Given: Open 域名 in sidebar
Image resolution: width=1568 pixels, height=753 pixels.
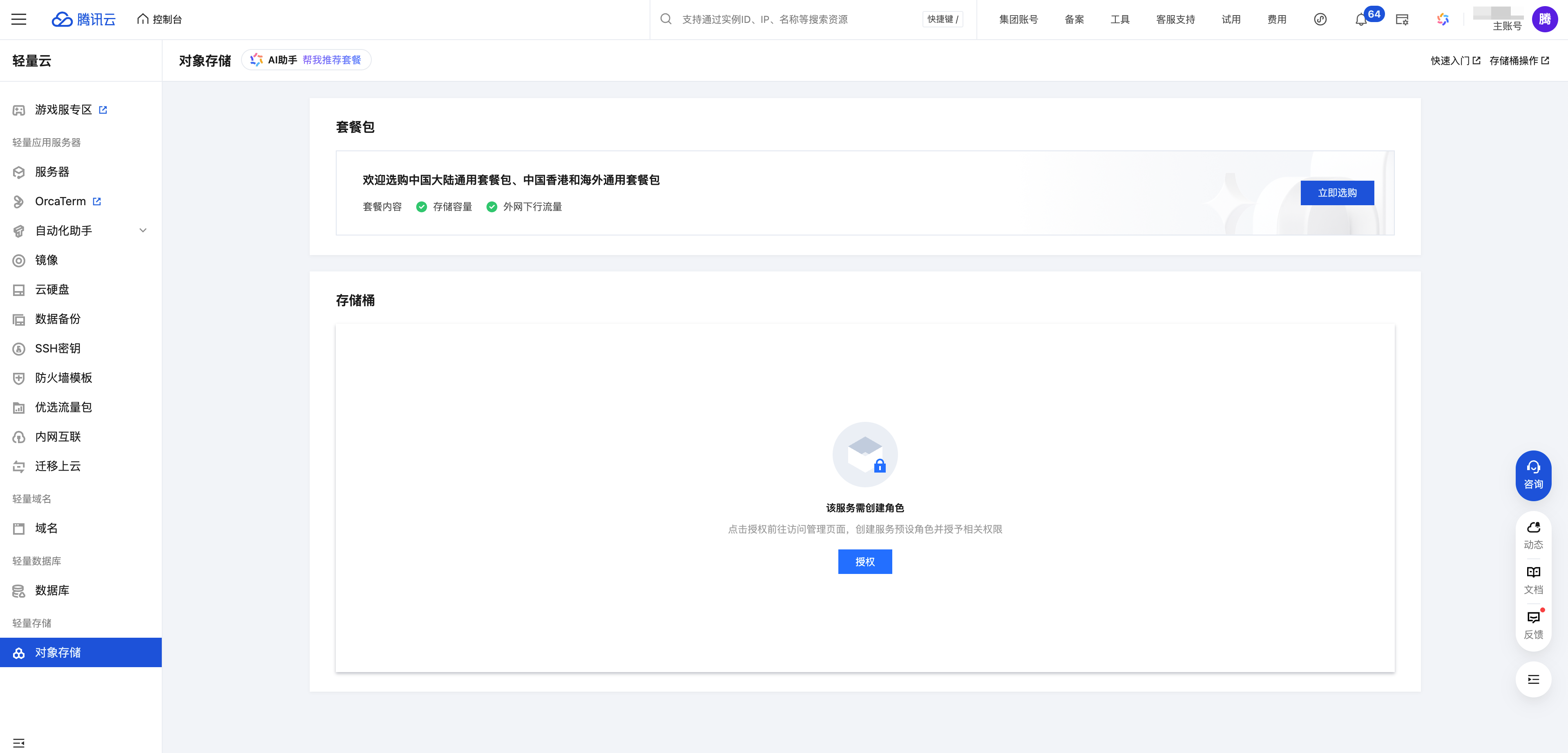Looking at the screenshot, I should [81, 528].
